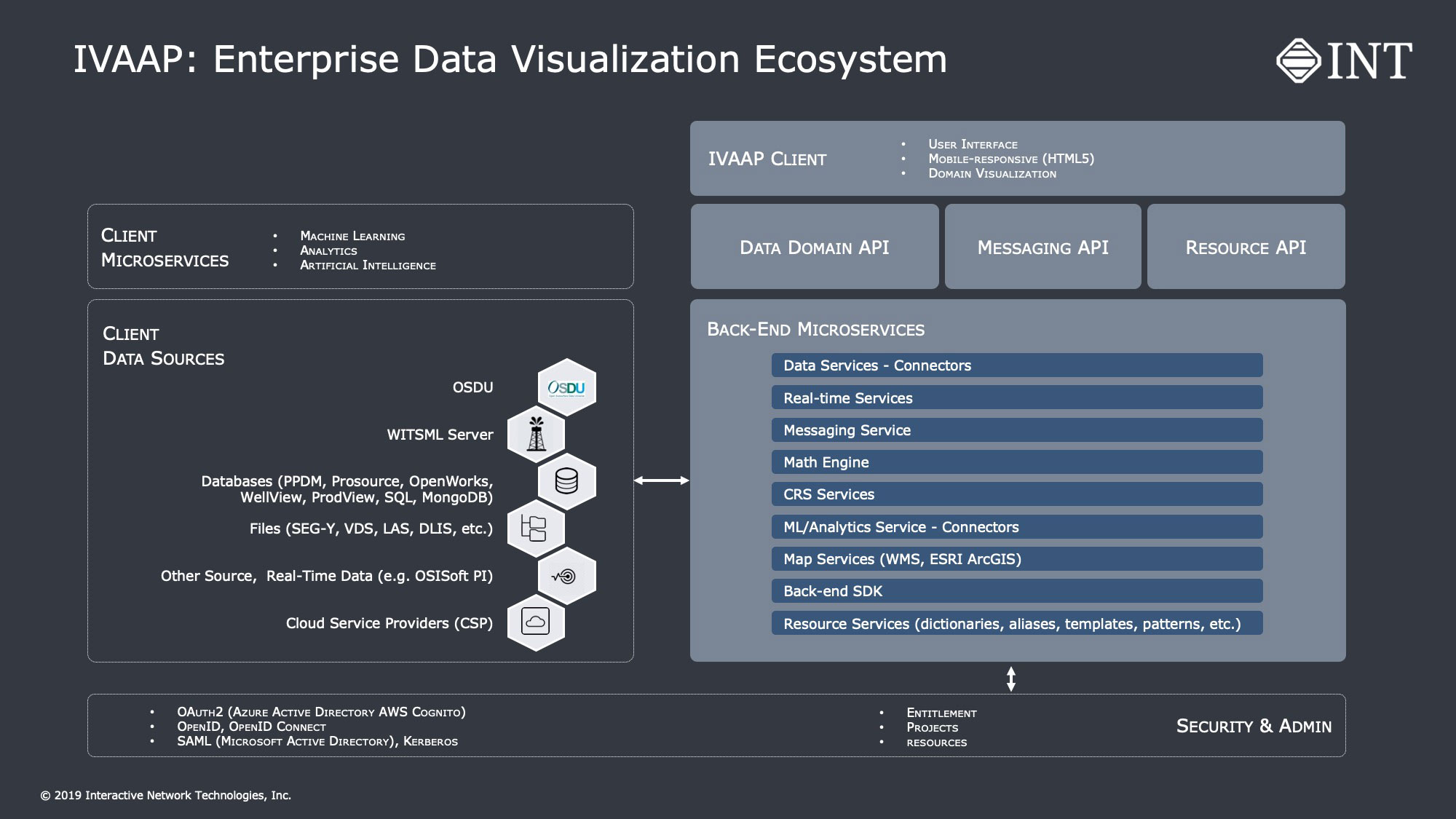1456x819 pixels.
Task: Select the Artificial Intelligence bullet
Action: (x=368, y=265)
